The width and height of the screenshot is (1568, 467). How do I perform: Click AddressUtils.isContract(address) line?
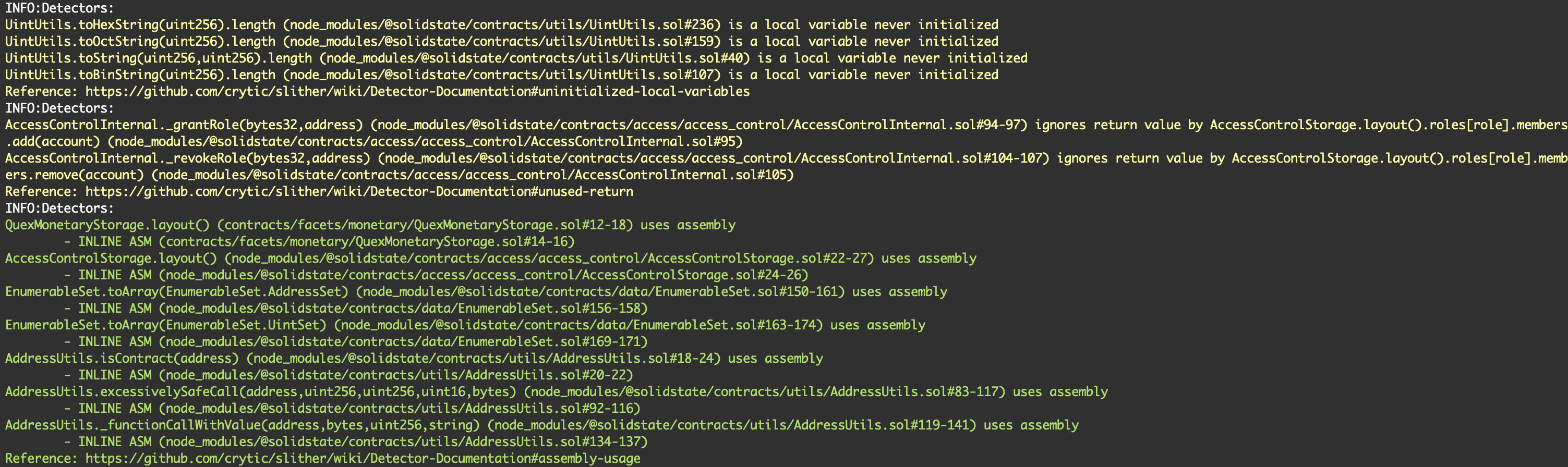point(414,359)
